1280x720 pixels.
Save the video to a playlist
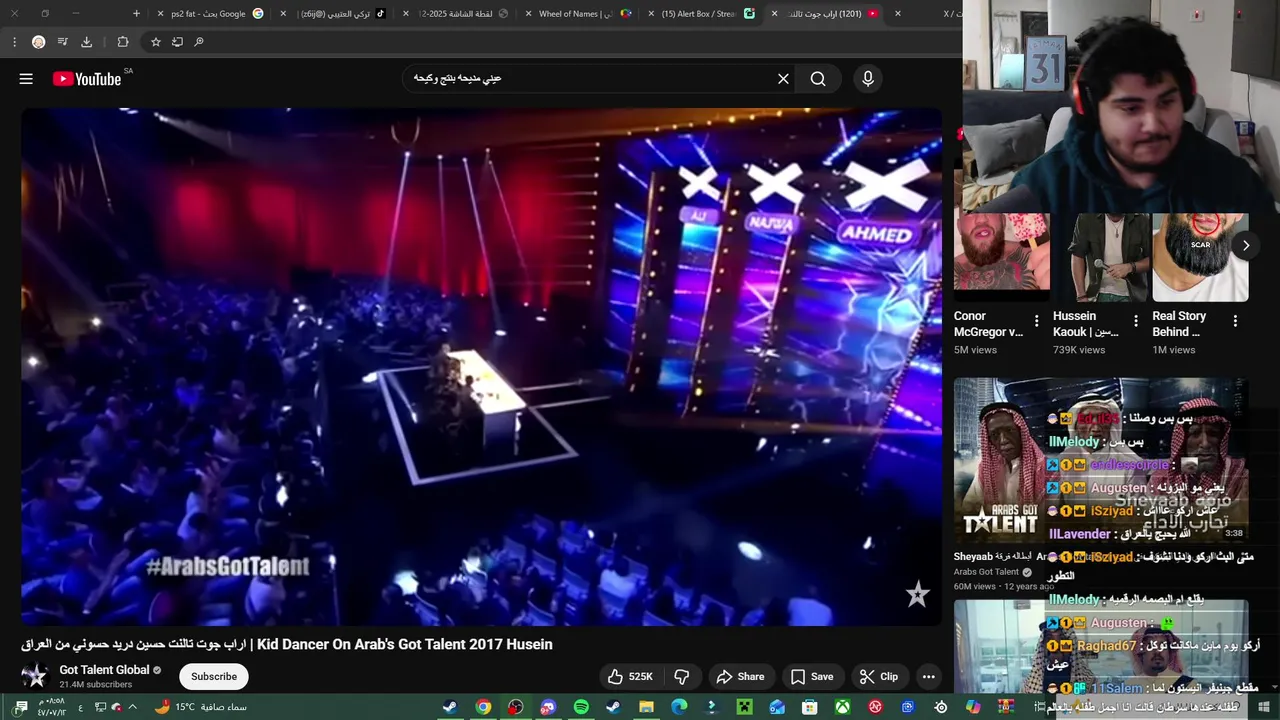pos(811,677)
